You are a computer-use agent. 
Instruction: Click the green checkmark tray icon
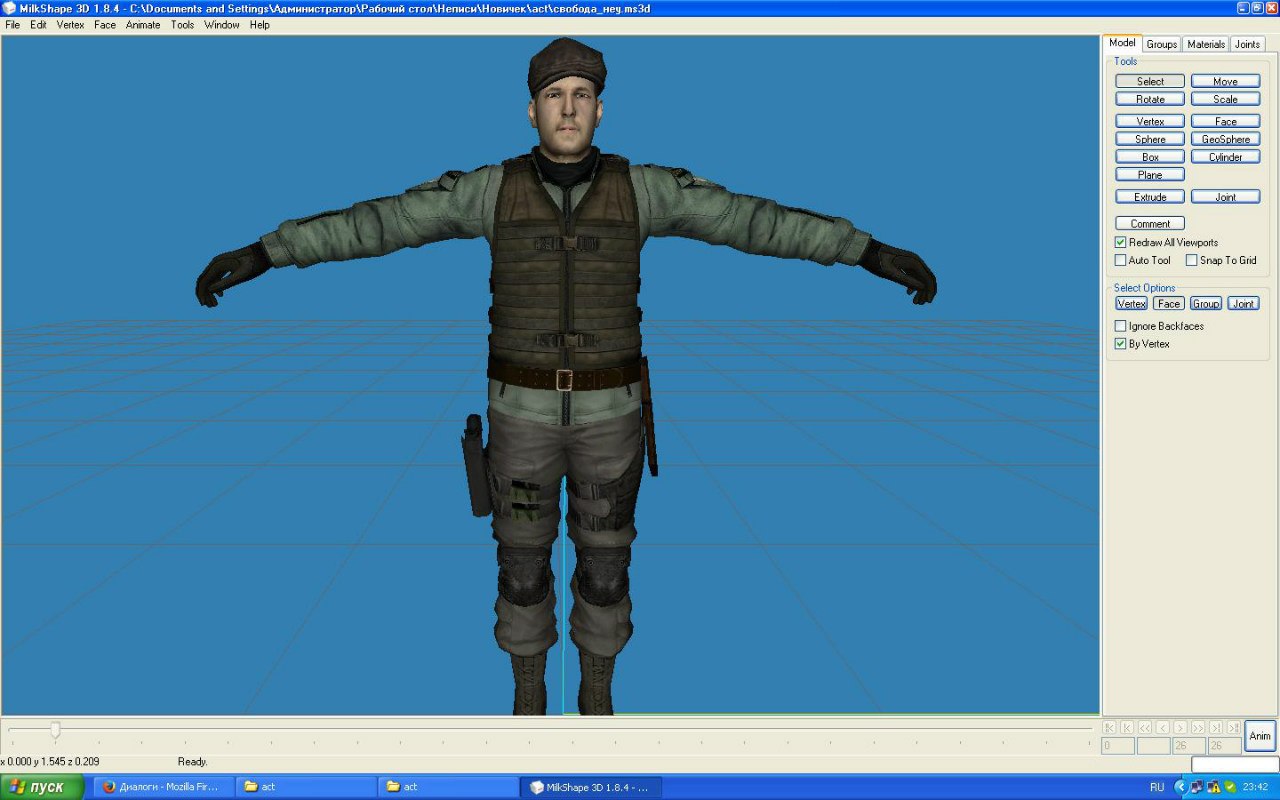(1230, 787)
